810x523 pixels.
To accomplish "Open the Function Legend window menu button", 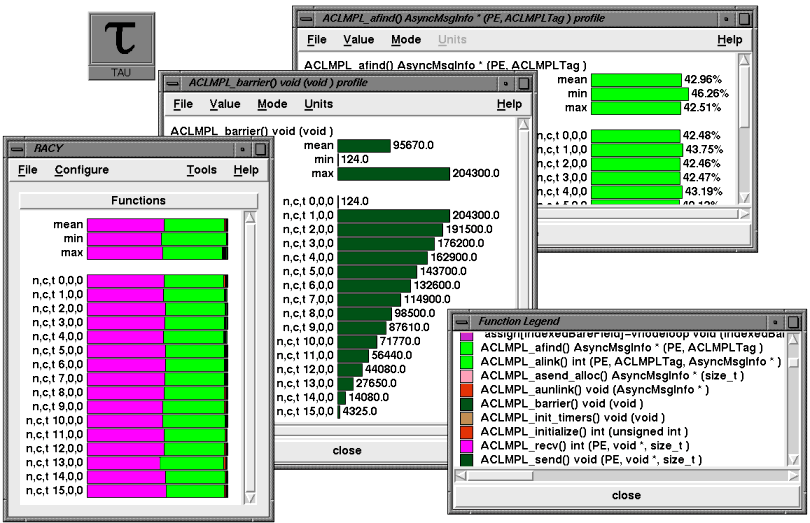I will 464,321.
